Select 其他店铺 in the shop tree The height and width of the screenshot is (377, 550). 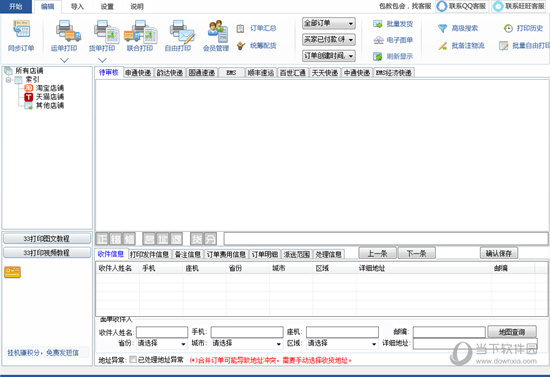click(50, 106)
